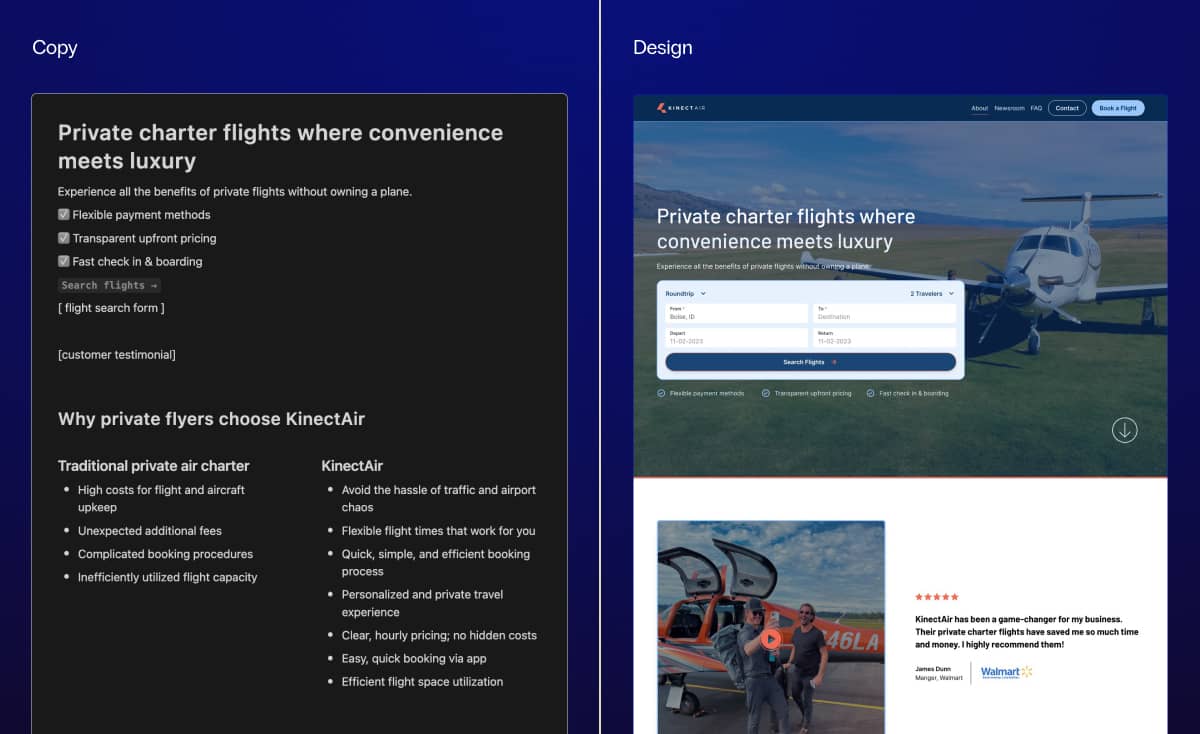Click 'Clear, hourly pricing; no hidden costs' bullet
The width and height of the screenshot is (1200, 734).
(439, 635)
